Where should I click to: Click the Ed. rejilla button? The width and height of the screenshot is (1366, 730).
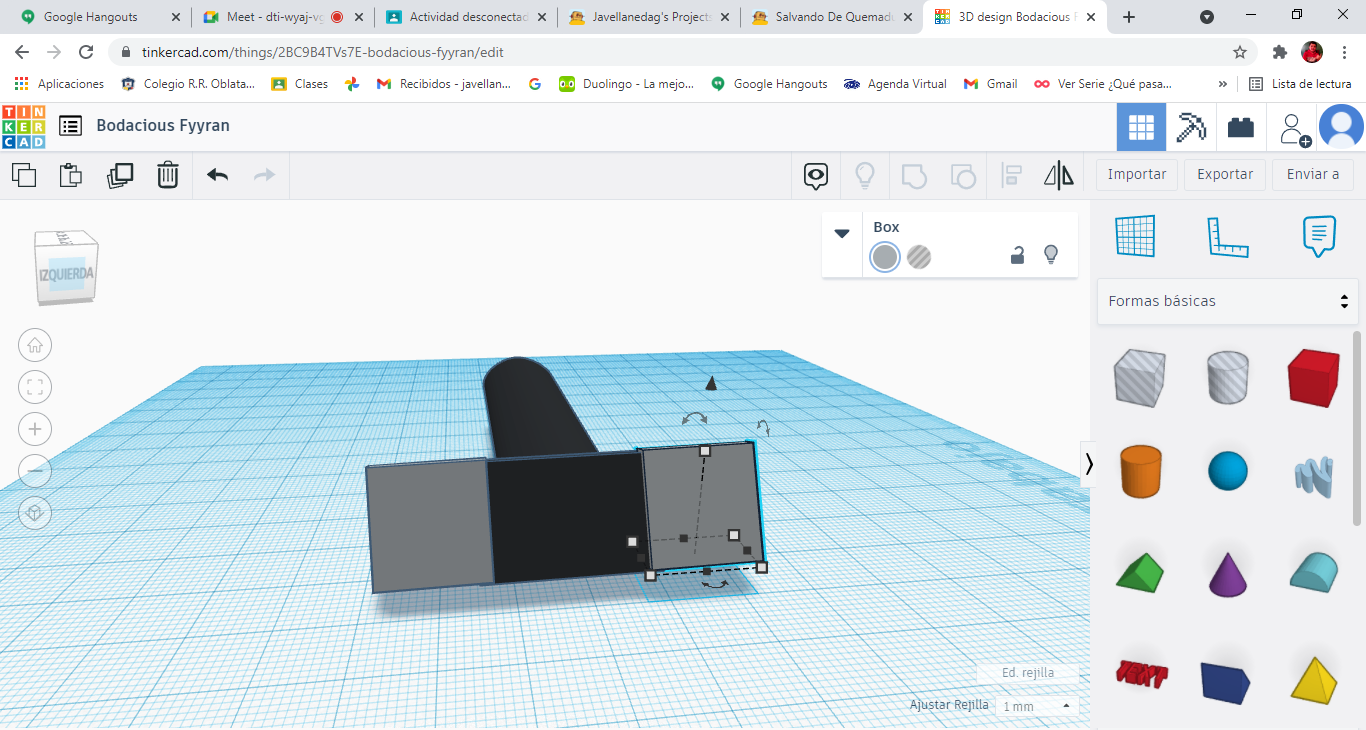point(1028,673)
